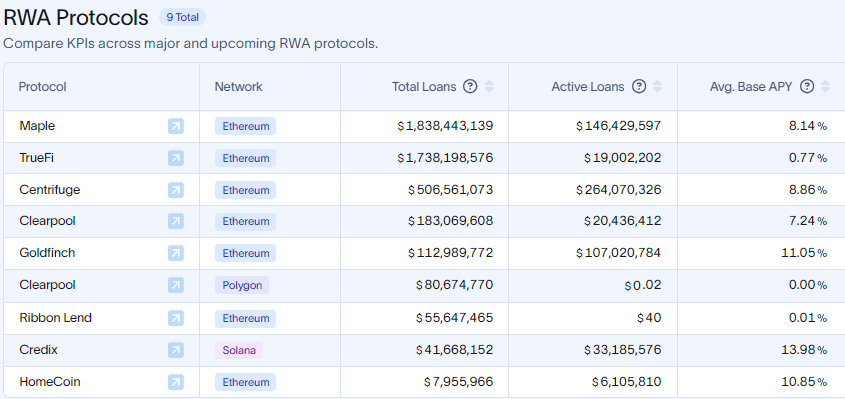Click HomeCoin active loans $6,105,810
The width and height of the screenshot is (845, 399).
pos(627,382)
